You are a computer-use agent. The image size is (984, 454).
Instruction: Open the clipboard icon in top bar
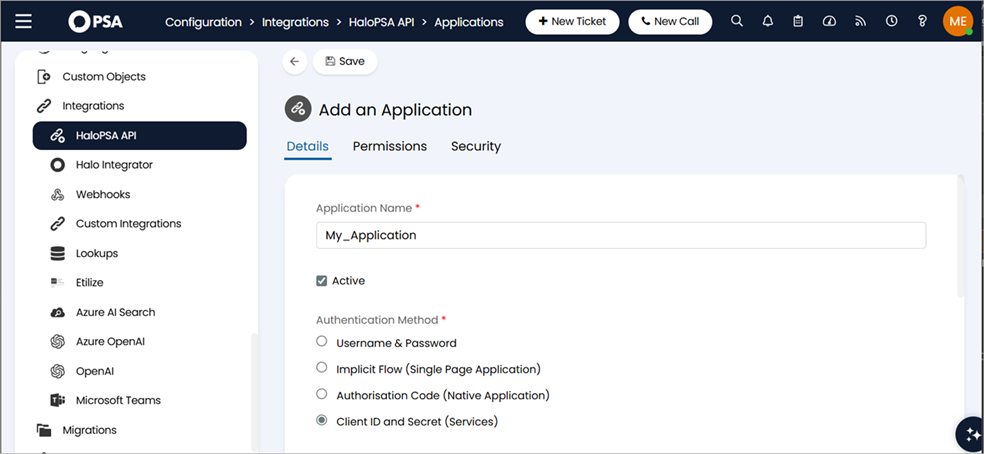click(x=798, y=21)
